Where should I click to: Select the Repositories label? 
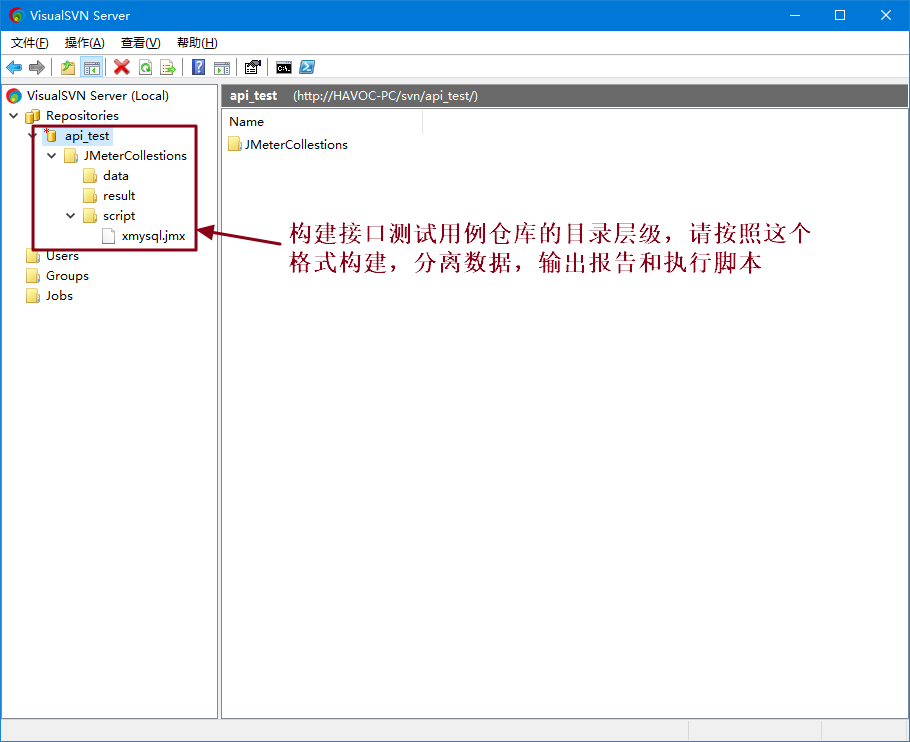point(82,115)
